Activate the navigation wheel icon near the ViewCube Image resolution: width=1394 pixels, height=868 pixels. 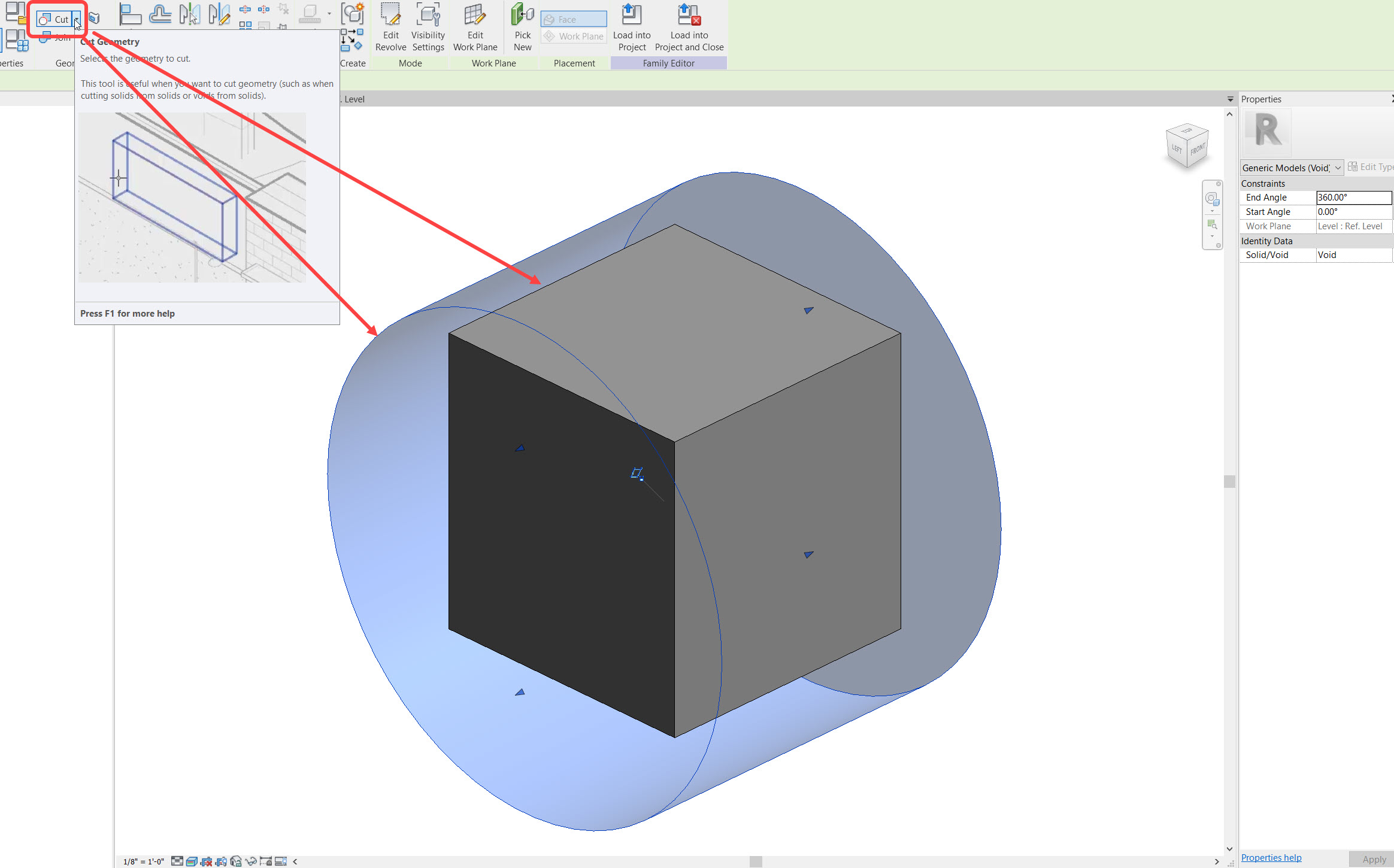[1213, 199]
